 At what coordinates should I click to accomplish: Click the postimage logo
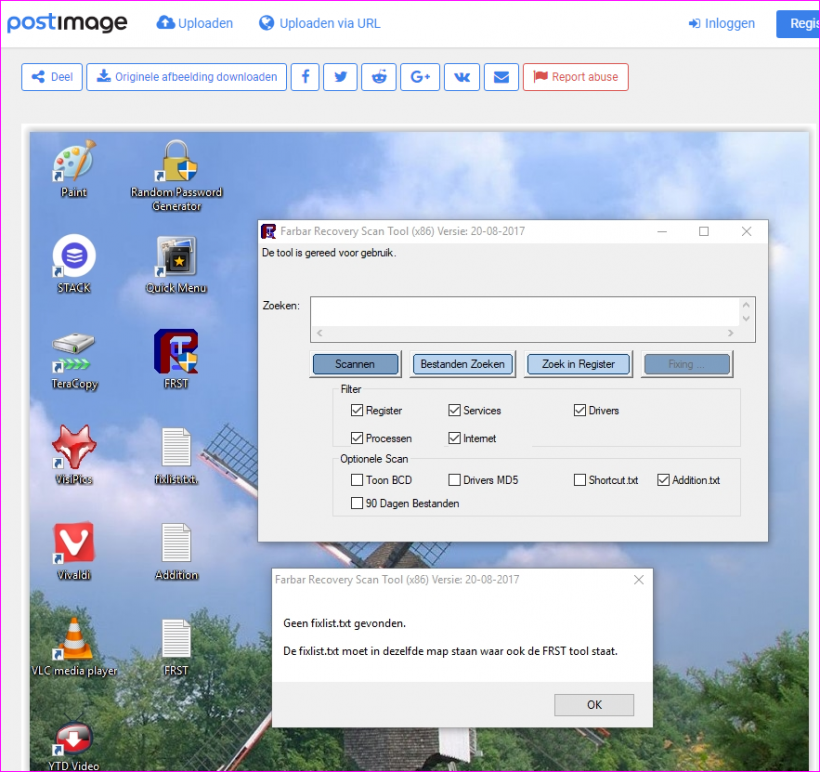click(x=67, y=22)
